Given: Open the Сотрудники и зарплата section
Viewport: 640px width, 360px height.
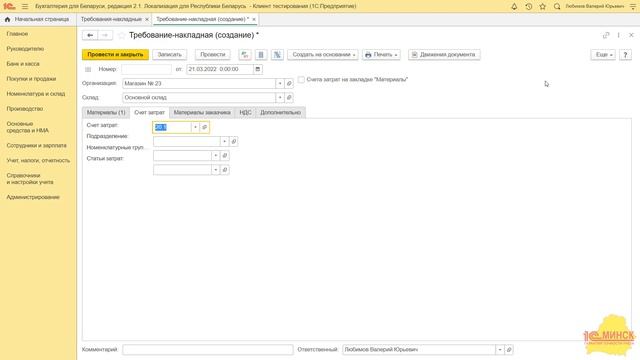Looking at the screenshot, I should pyautogui.click(x=36, y=146).
